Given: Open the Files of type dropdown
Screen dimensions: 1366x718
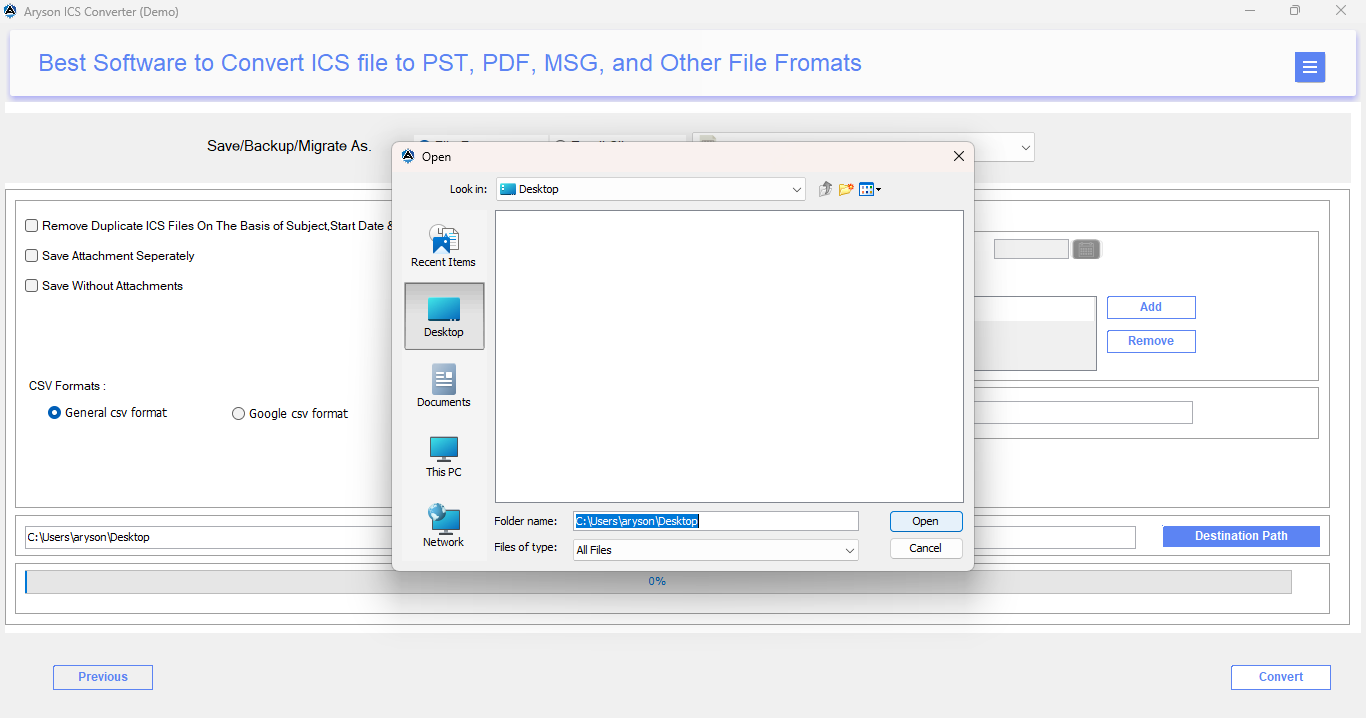Looking at the screenshot, I should [849, 550].
